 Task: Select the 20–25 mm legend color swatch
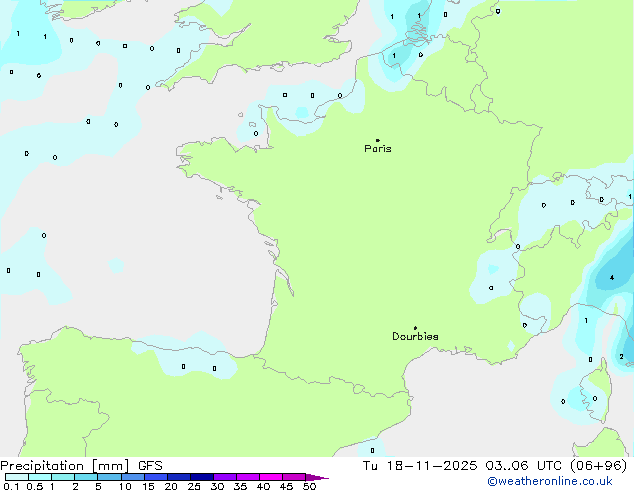tap(179, 477)
